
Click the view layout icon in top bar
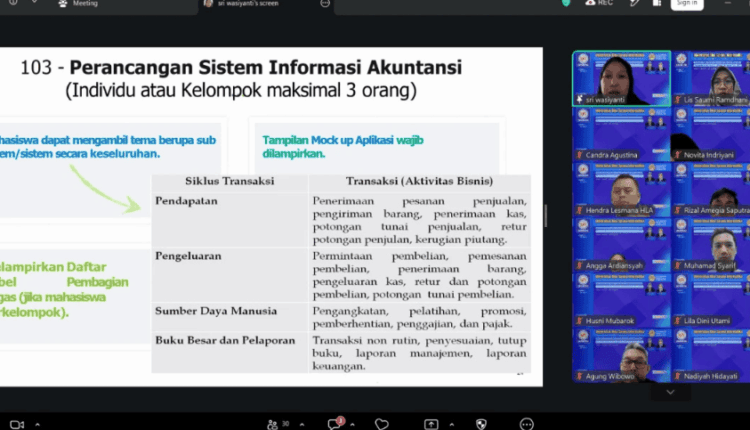[657, 3]
